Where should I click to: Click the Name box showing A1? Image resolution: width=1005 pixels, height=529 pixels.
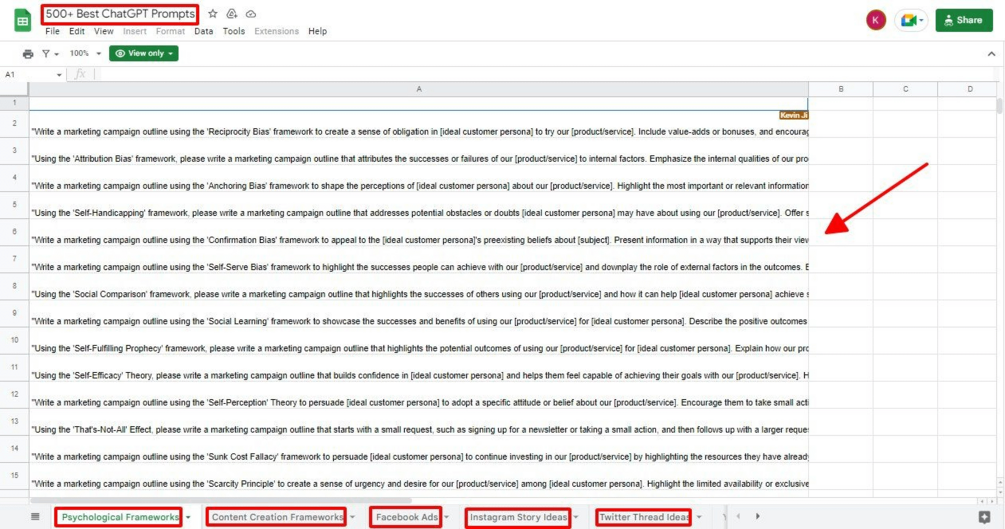(28, 75)
